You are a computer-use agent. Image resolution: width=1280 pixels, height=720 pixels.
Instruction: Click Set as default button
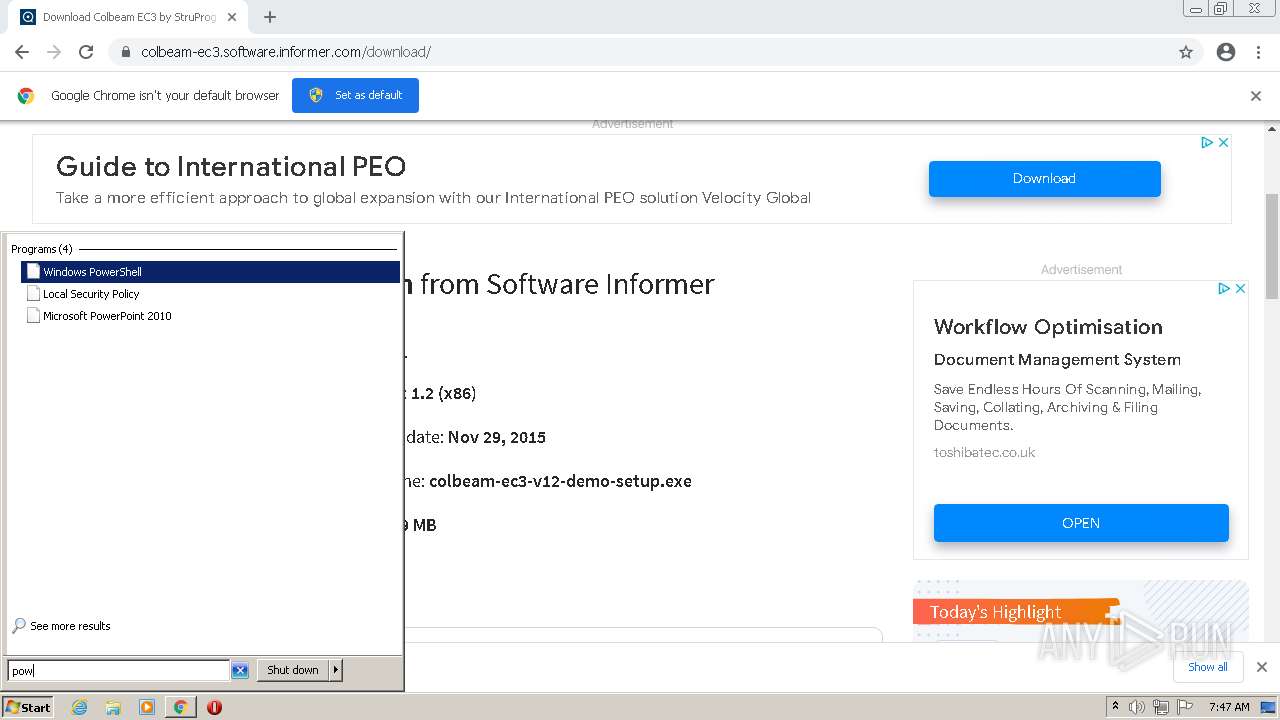(355, 95)
